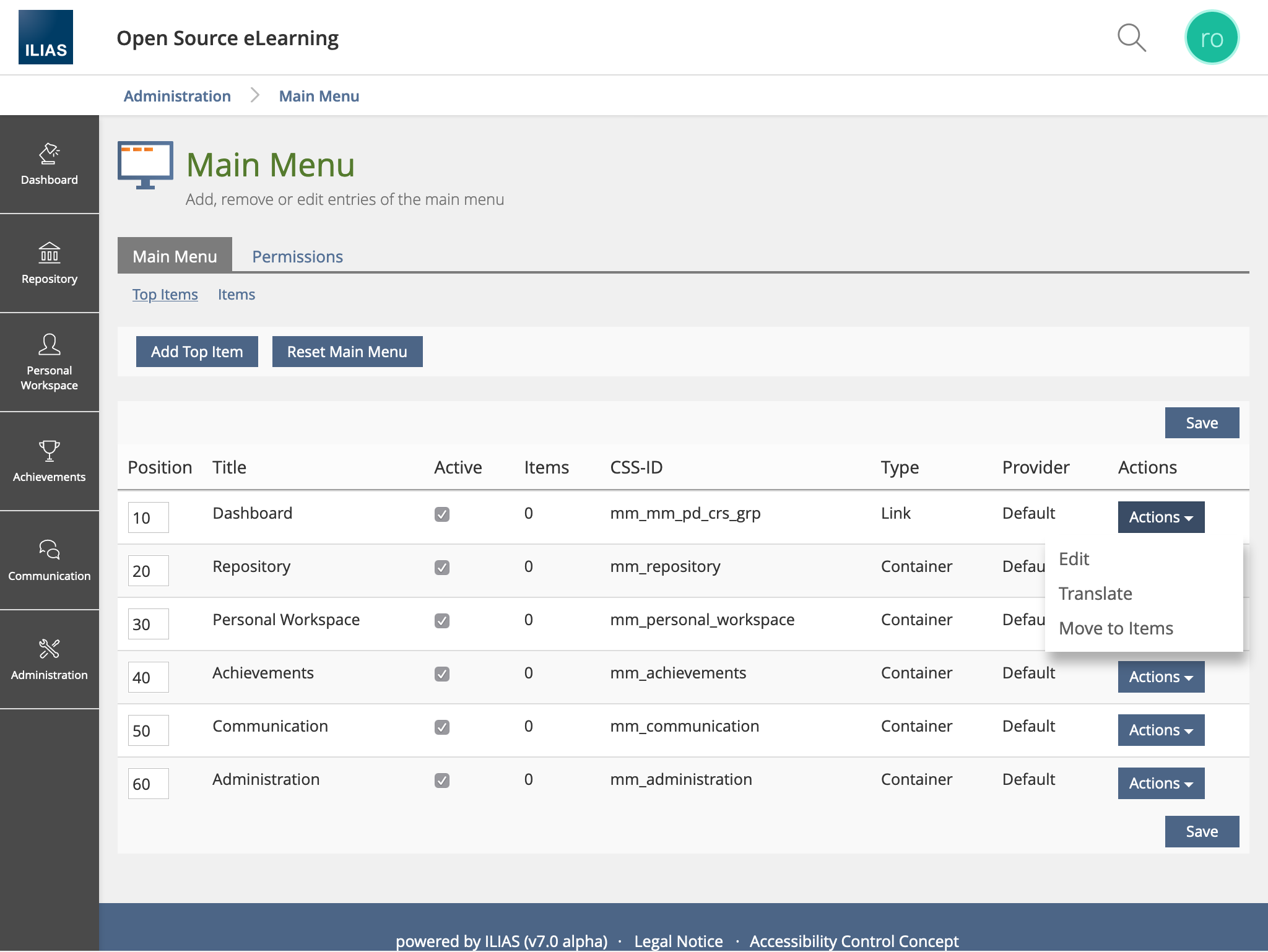Screen dimensions: 1268x952
Task: Click the Add Top Item button
Action: (x=197, y=352)
